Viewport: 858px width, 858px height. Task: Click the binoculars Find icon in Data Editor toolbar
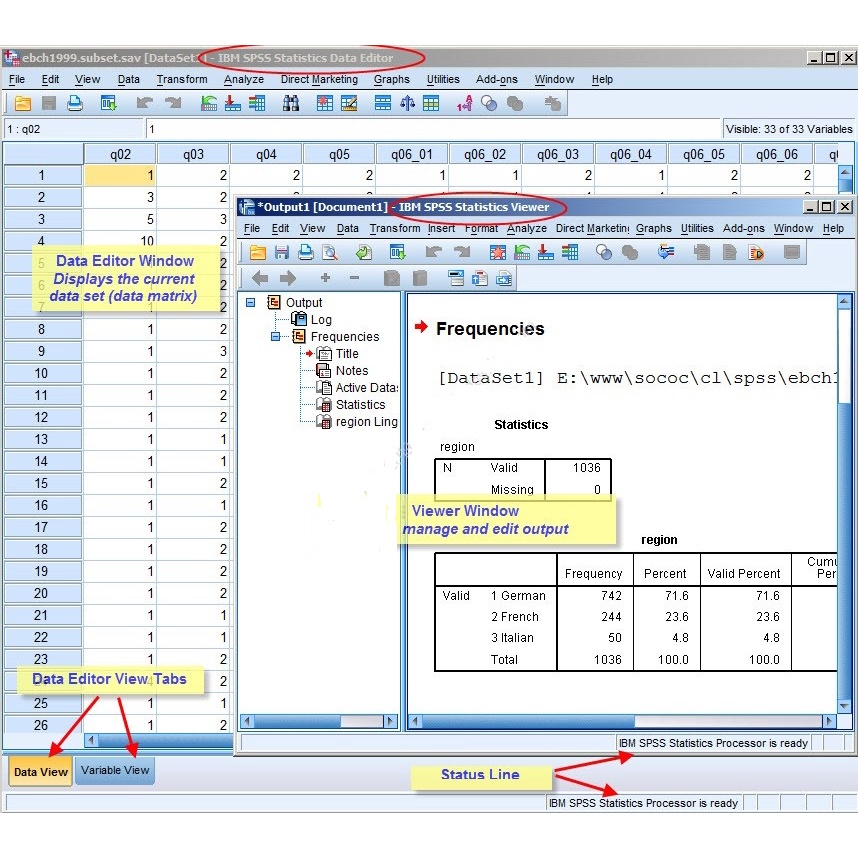(291, 103)
